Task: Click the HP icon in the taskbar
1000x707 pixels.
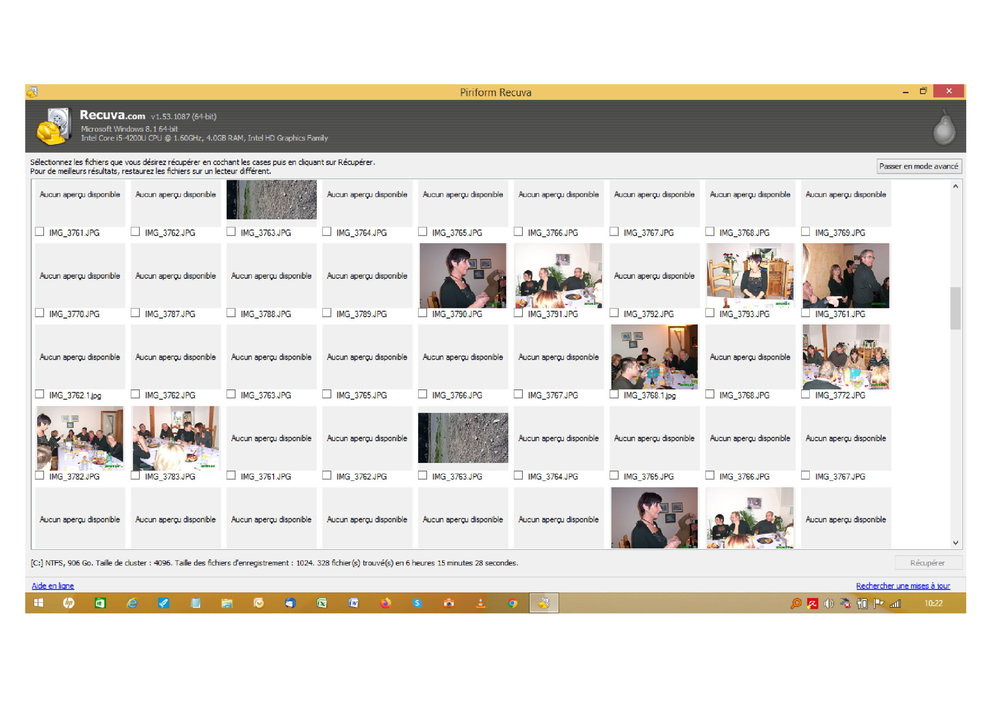Action: click(69, 603)
